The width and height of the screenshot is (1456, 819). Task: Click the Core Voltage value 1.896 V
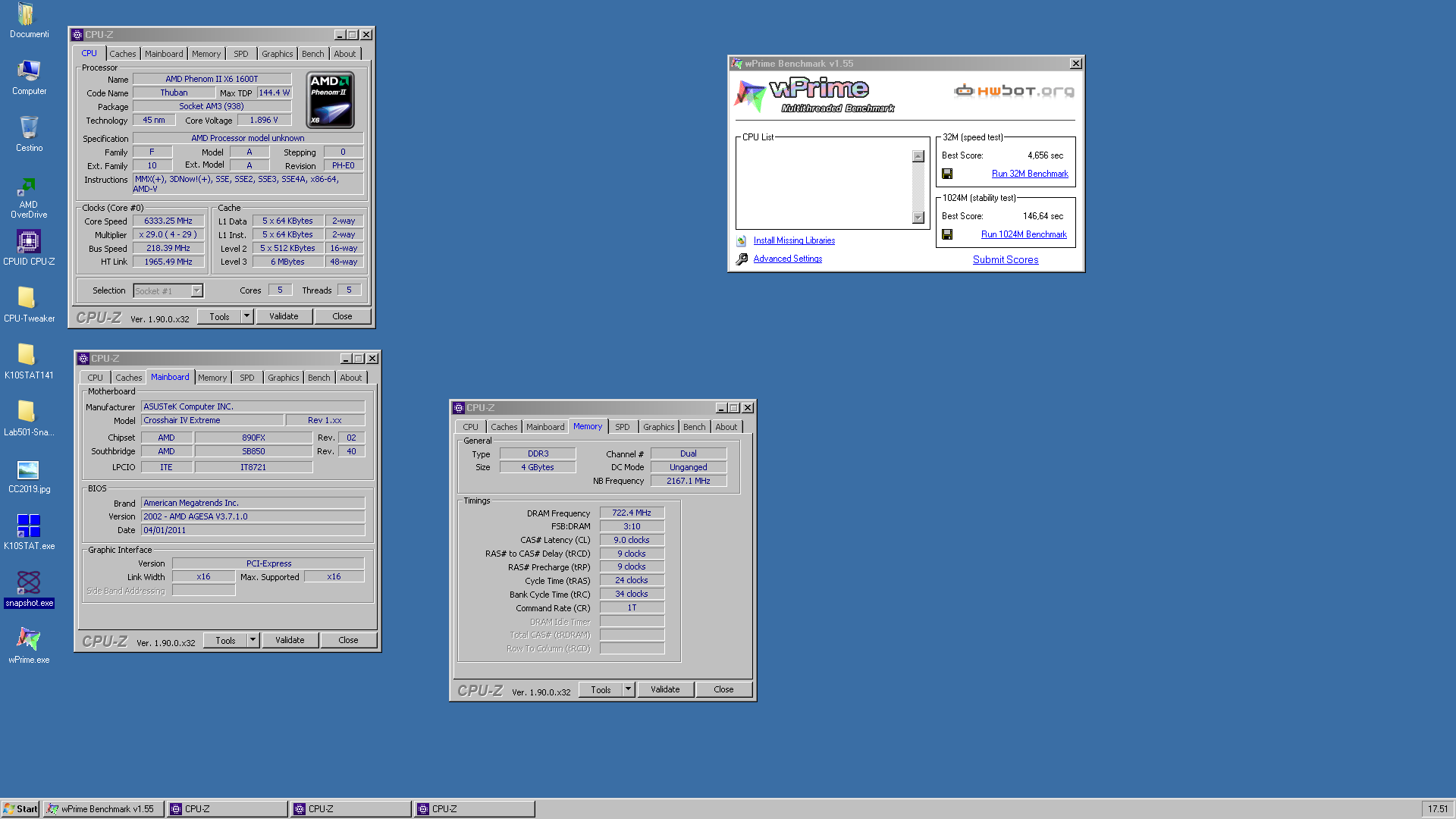coord(264,120)
